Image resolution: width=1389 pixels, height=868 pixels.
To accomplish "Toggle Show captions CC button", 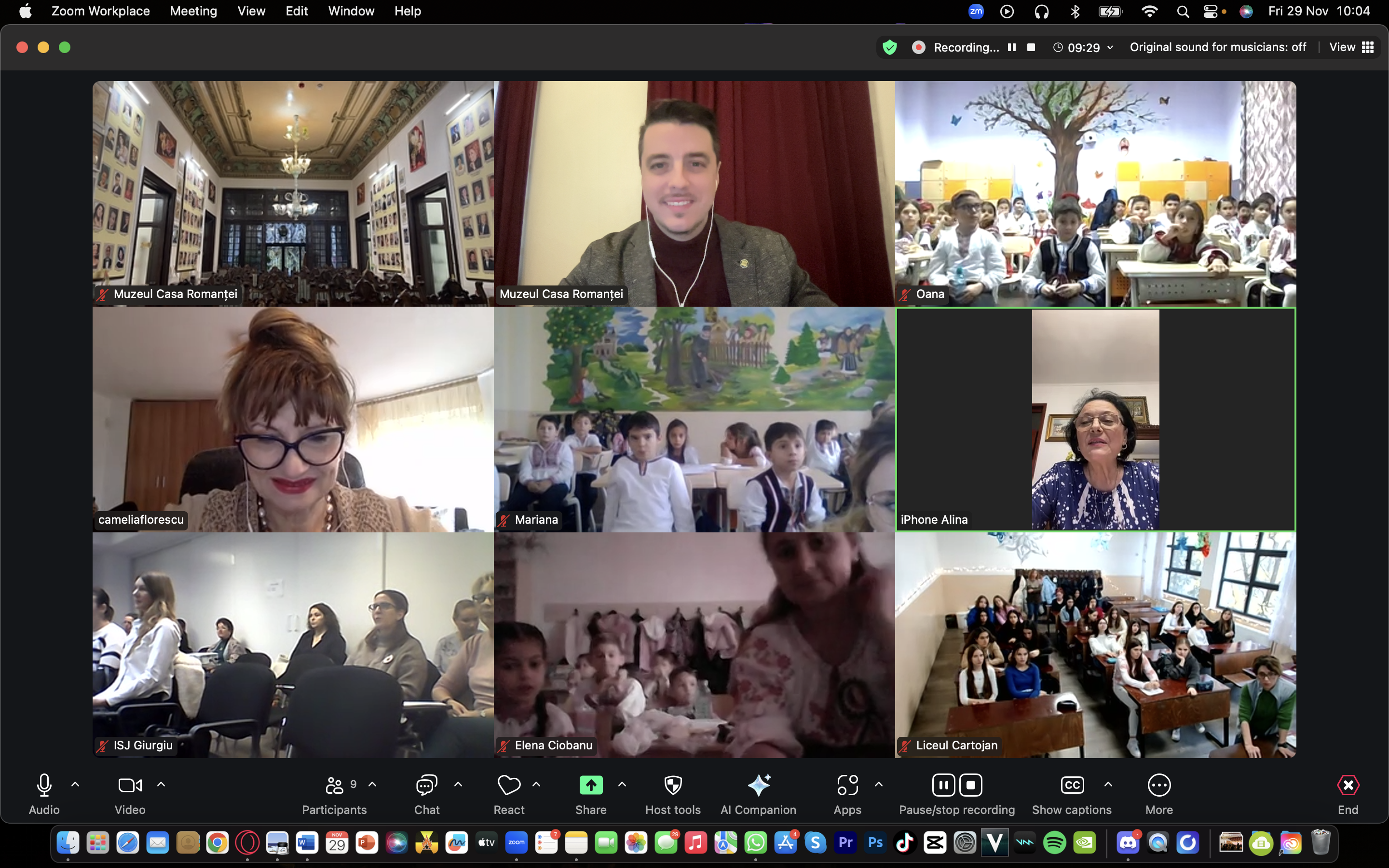I will click(x=1072, y=786).
